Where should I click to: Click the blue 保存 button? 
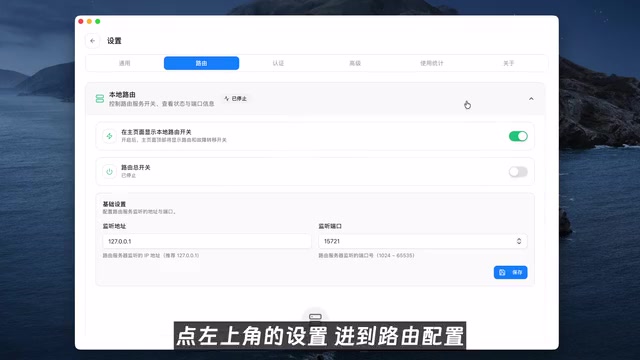point(511,272)
